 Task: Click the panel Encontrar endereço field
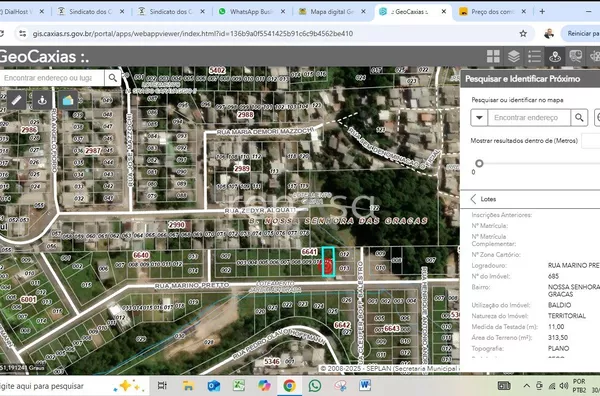(529, 117)
